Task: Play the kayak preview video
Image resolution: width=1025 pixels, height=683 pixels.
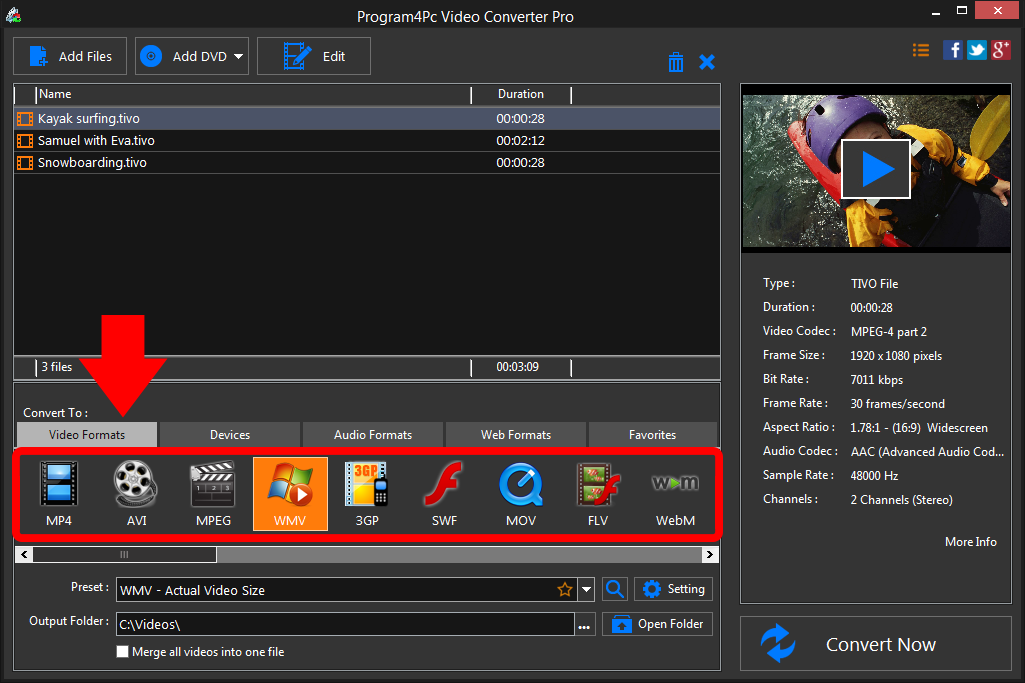Action: point(876,169)
